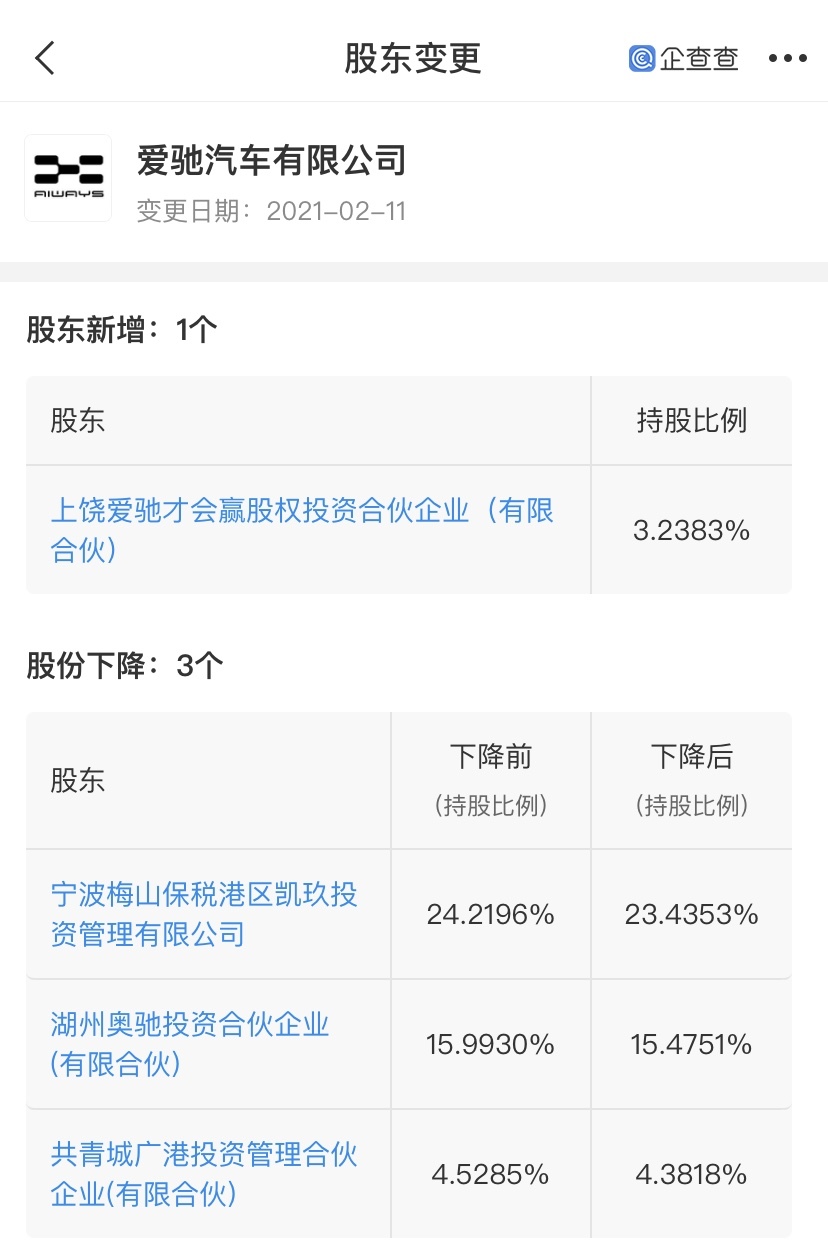
Task: Tap the back arrow icon
Action: point(45,58)
